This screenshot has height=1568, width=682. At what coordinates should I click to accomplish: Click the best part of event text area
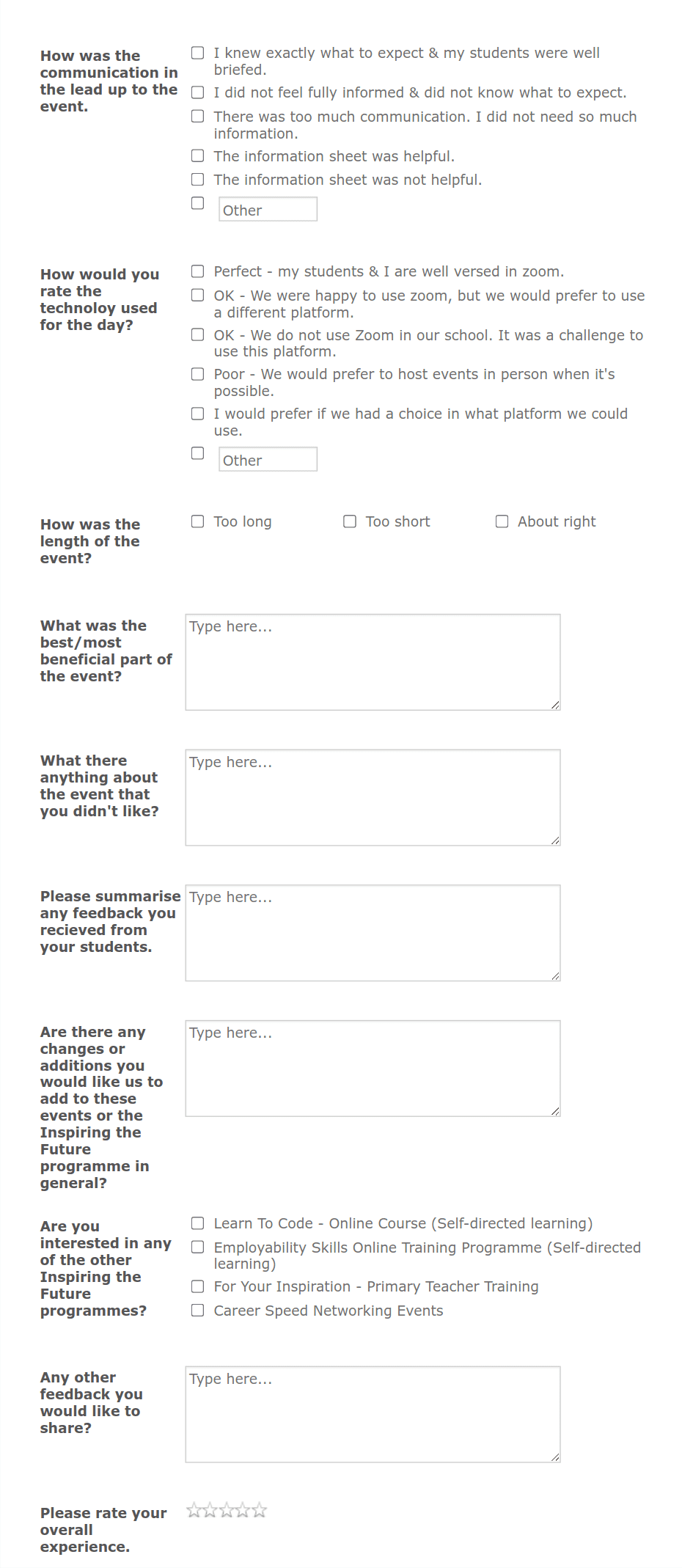coord(373,660)
